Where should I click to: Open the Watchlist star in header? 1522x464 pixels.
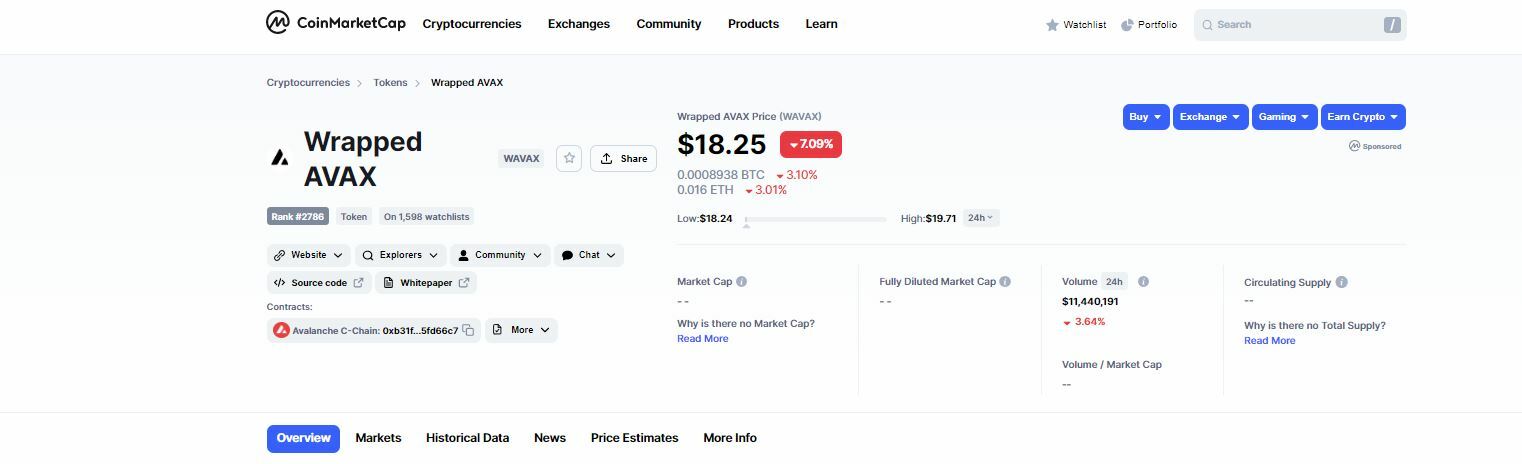pyautogui.click(x=1076, y=24)
